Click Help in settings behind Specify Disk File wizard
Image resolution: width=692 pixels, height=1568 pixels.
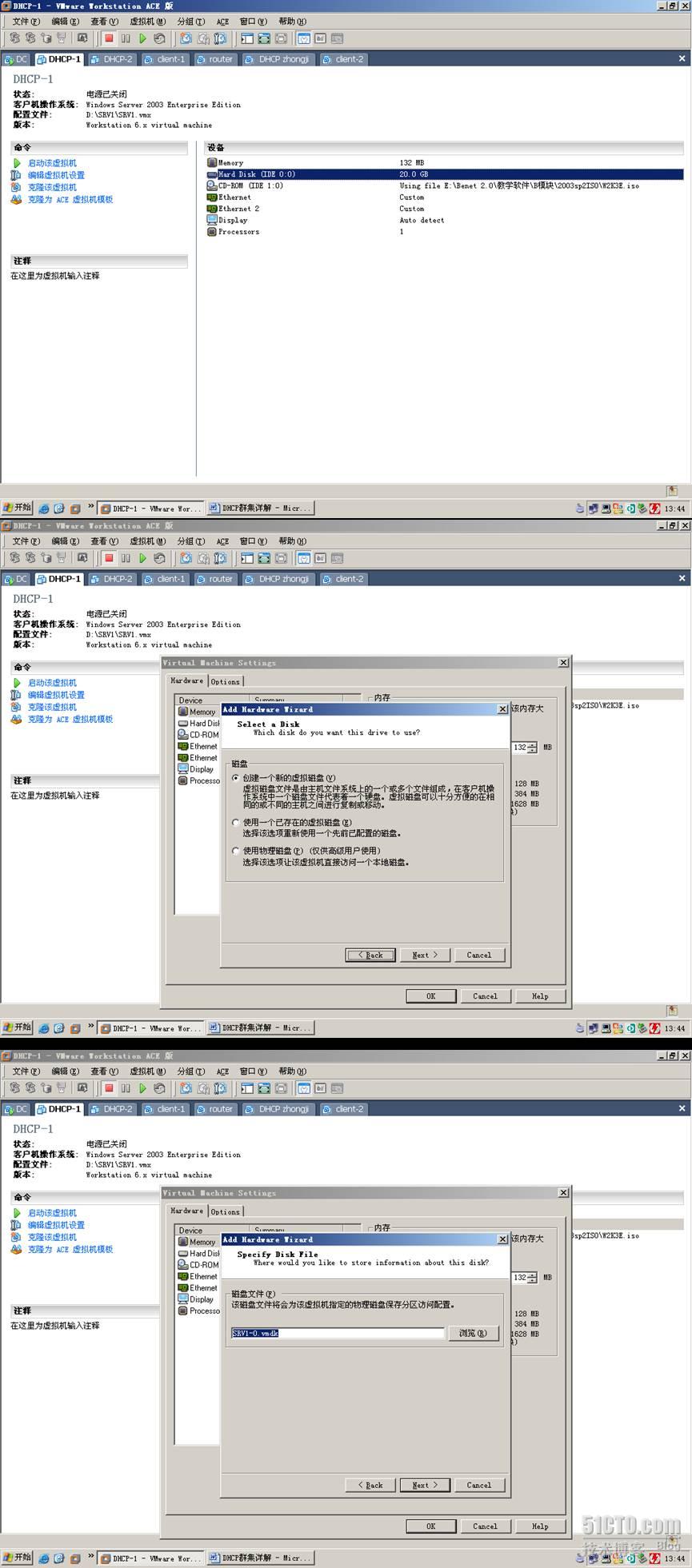pos(540,1526)
